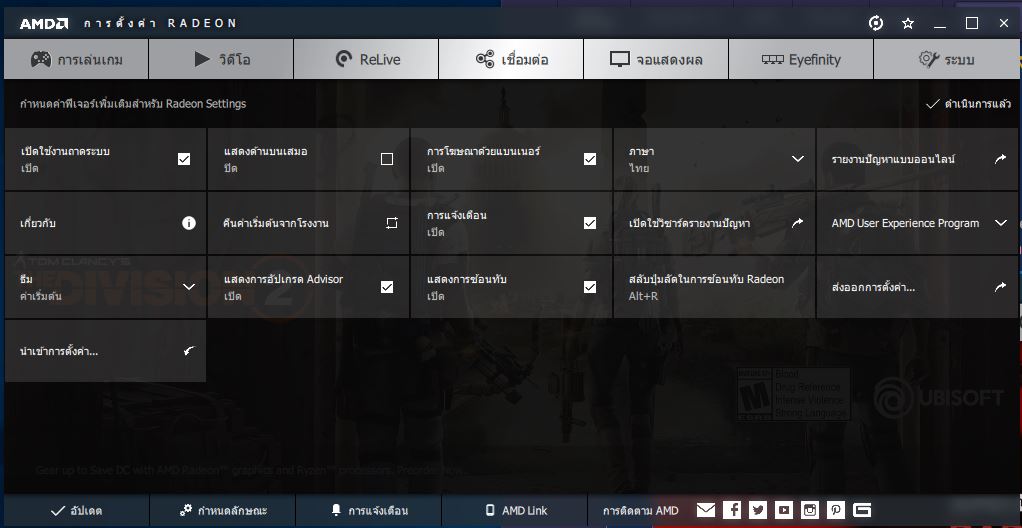This screenshot has height=528, width=1022.
Task: Open the การเล่นเกม (Gaming) tab
Action: click(x=76, y=59)
